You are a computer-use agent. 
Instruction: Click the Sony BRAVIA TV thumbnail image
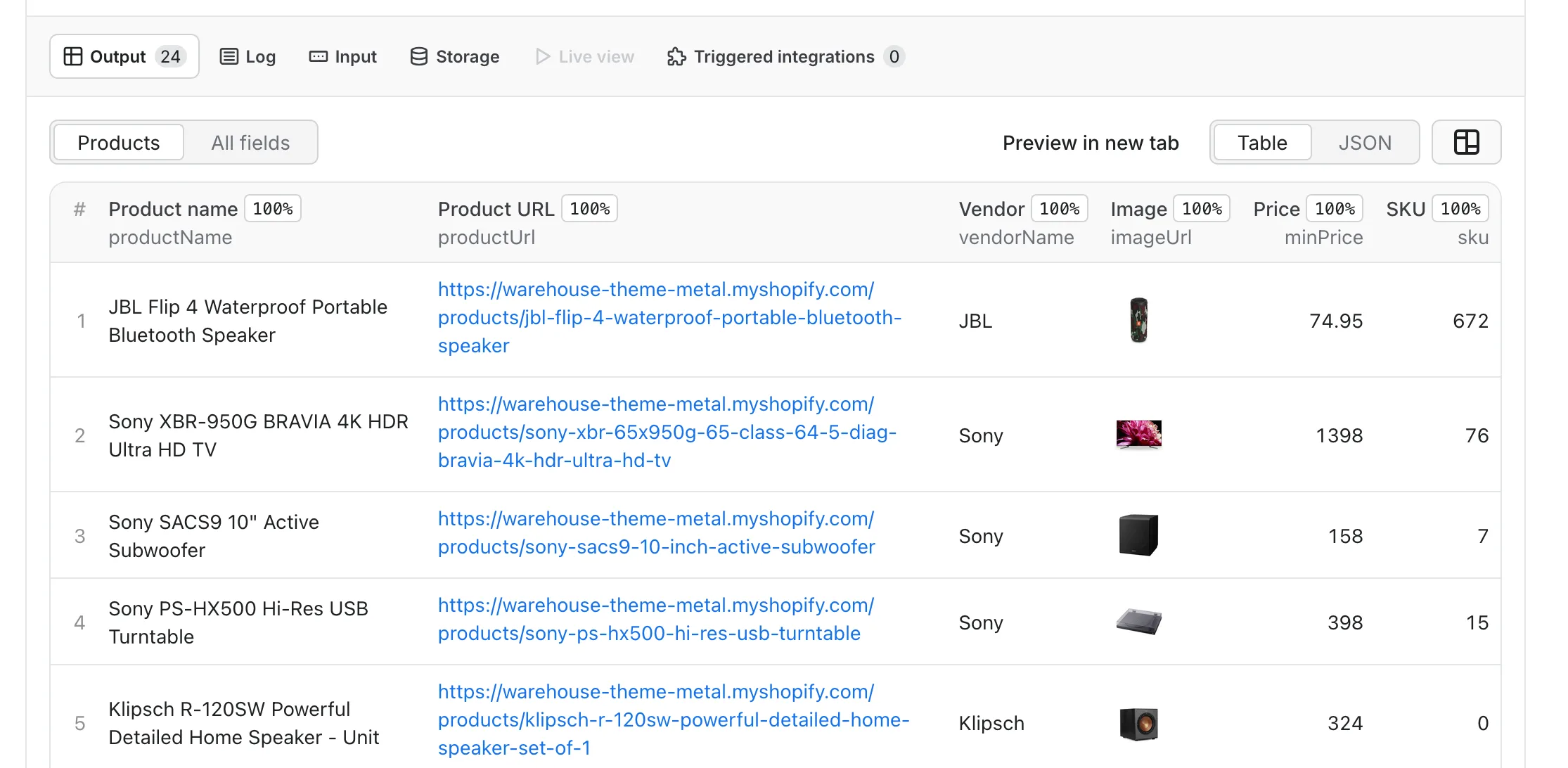(x=1138, y=435)
